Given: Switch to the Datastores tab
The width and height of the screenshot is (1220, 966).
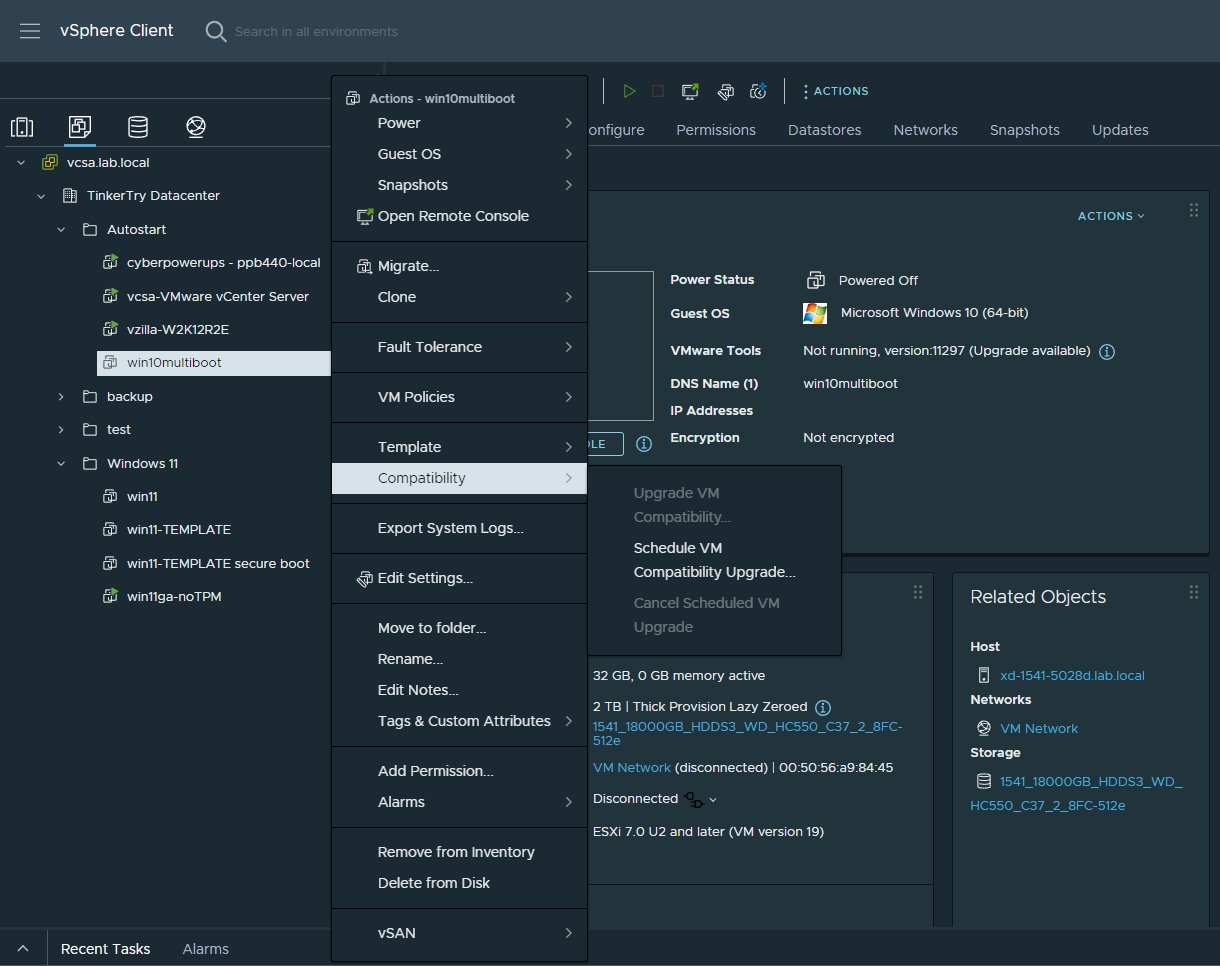Looking at the screenshot, I should point(825,130).
